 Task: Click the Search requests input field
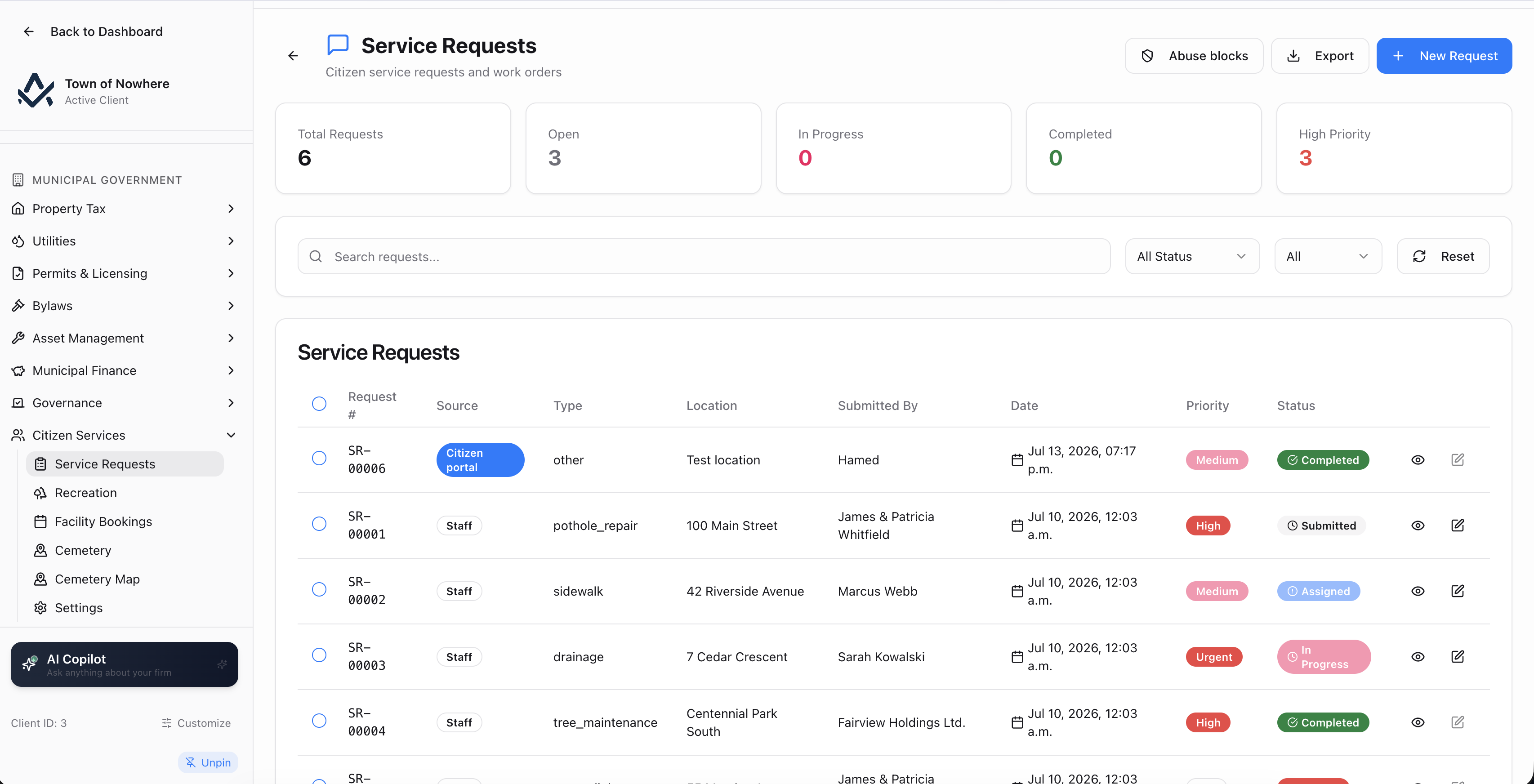(x=704, y=257)
